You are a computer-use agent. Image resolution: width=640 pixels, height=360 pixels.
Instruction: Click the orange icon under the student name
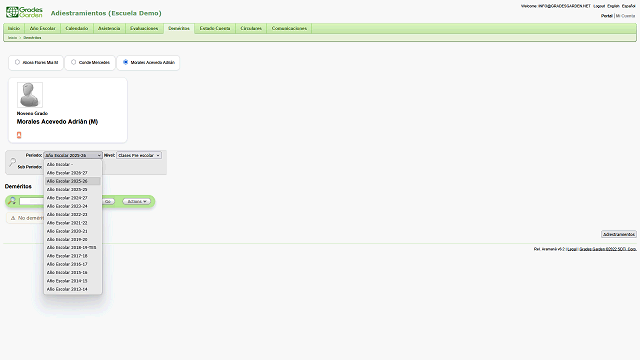19,135
